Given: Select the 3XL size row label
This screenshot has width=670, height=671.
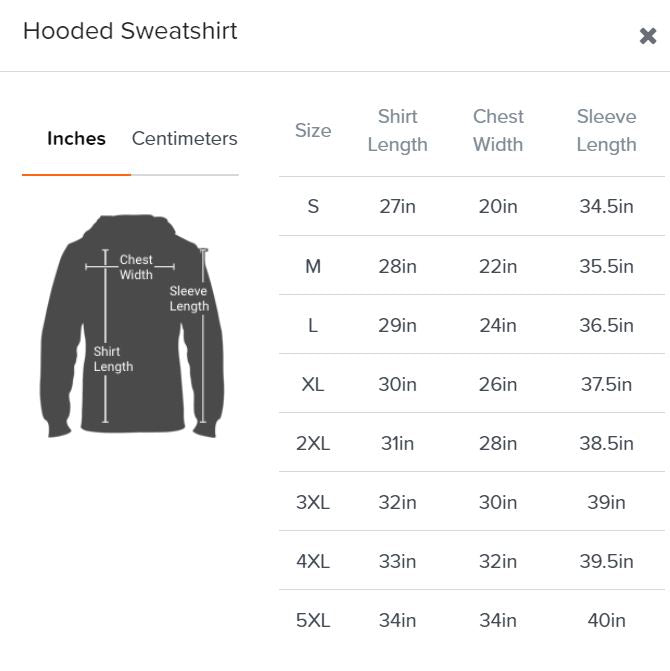Looking at the screenshot, I should [x=313, y=502].
